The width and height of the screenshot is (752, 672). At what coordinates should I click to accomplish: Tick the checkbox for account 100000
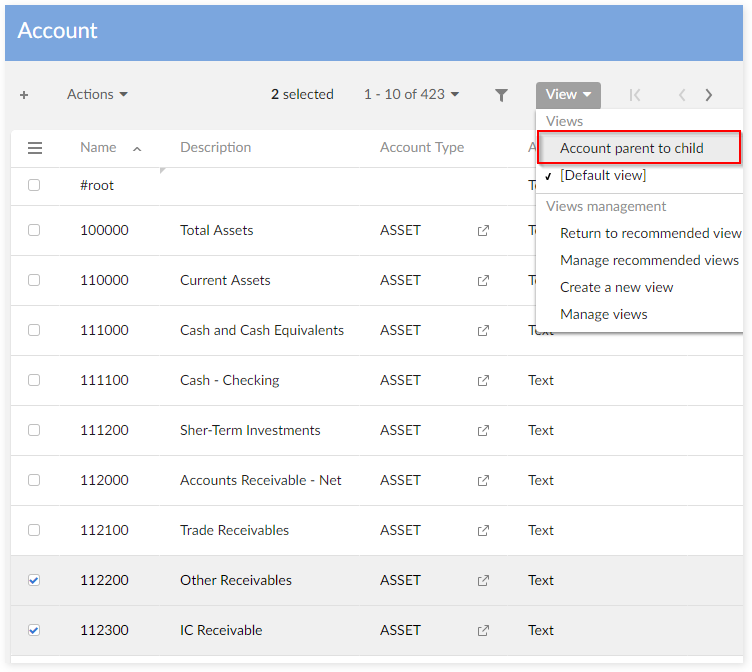pyautogui.click(x=35, y=230)
